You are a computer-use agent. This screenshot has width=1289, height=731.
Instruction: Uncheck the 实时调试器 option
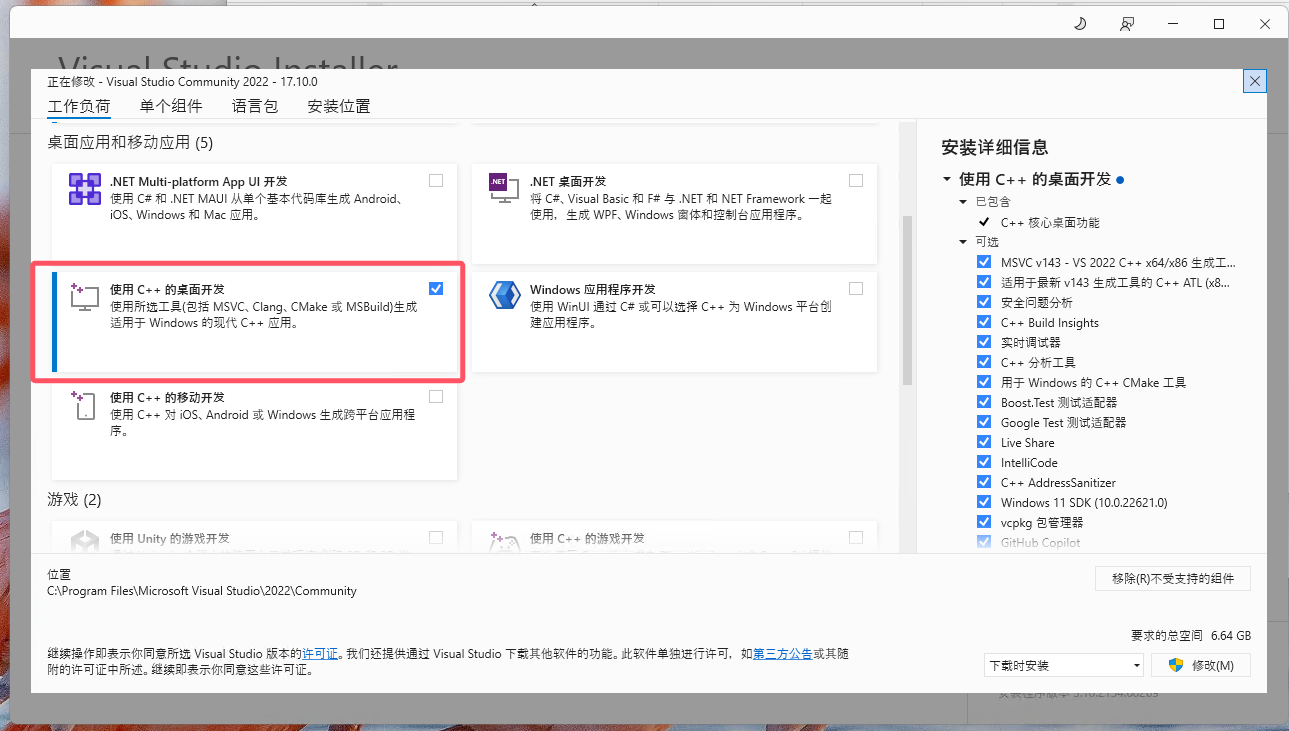coord(984,342)
